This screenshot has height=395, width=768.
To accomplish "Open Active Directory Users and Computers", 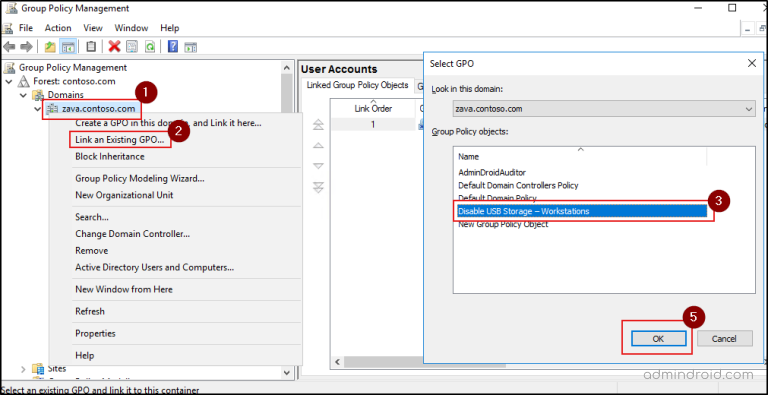I will click(x=154, y=268).
